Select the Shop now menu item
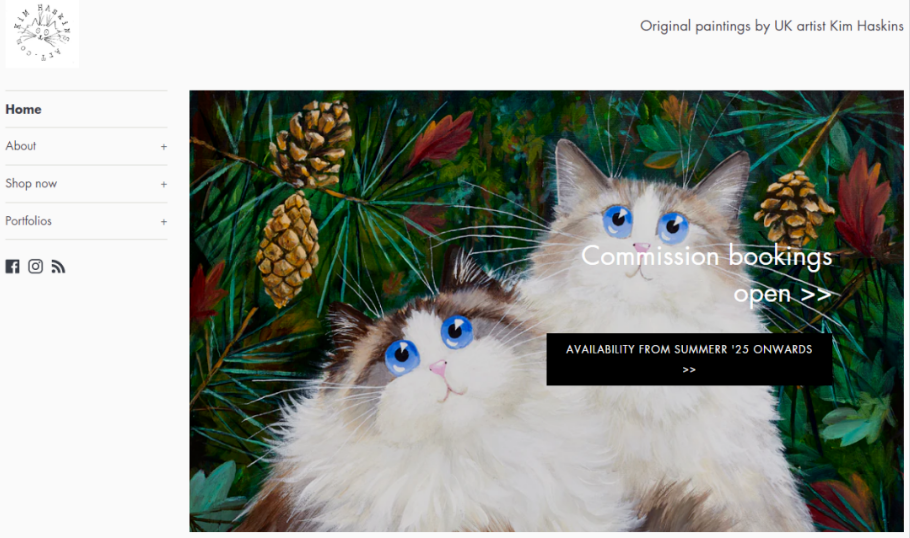This screenshot has height=538, width=910. coord(31,183)
